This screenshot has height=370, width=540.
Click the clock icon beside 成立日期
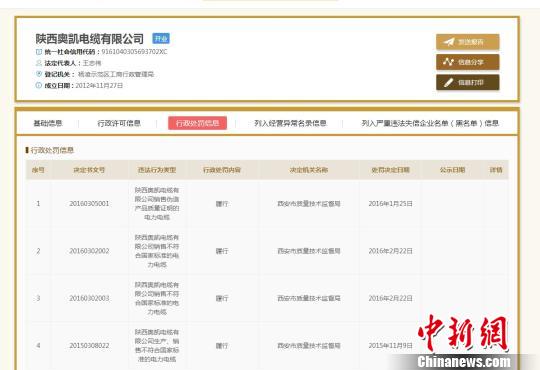pyautogui.click(x=39, y=85)
